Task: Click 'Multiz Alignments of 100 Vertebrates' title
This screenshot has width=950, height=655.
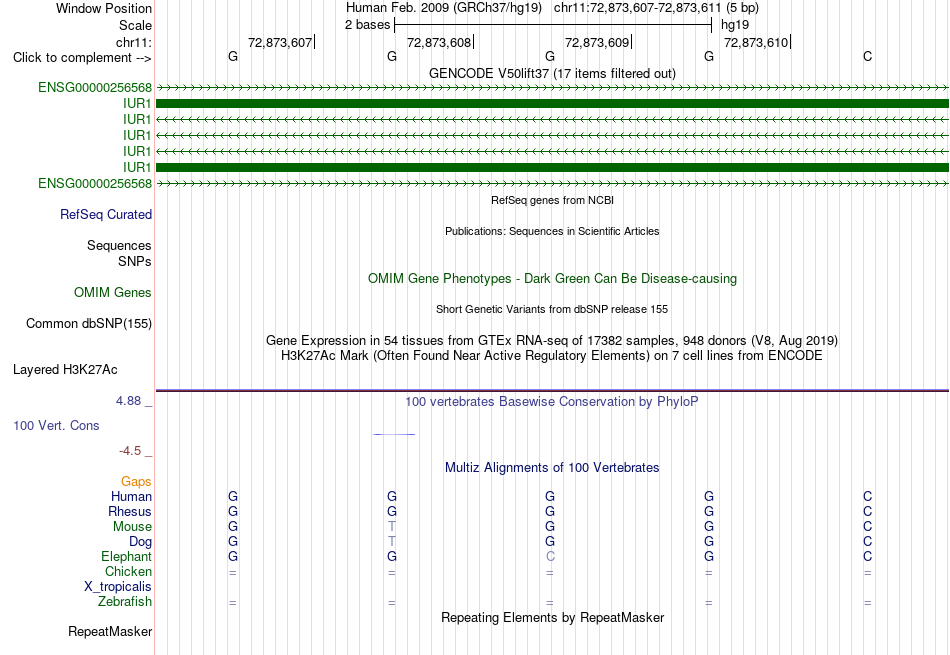Action: [552, 468]
